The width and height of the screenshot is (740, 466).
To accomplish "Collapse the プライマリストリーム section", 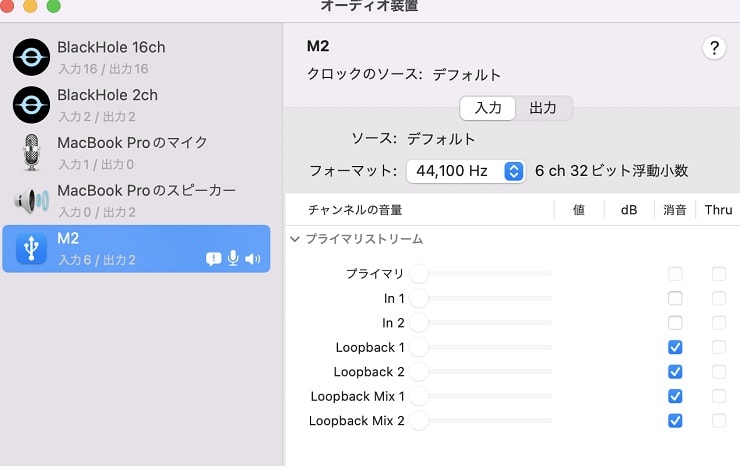I will tap(295, 240).
